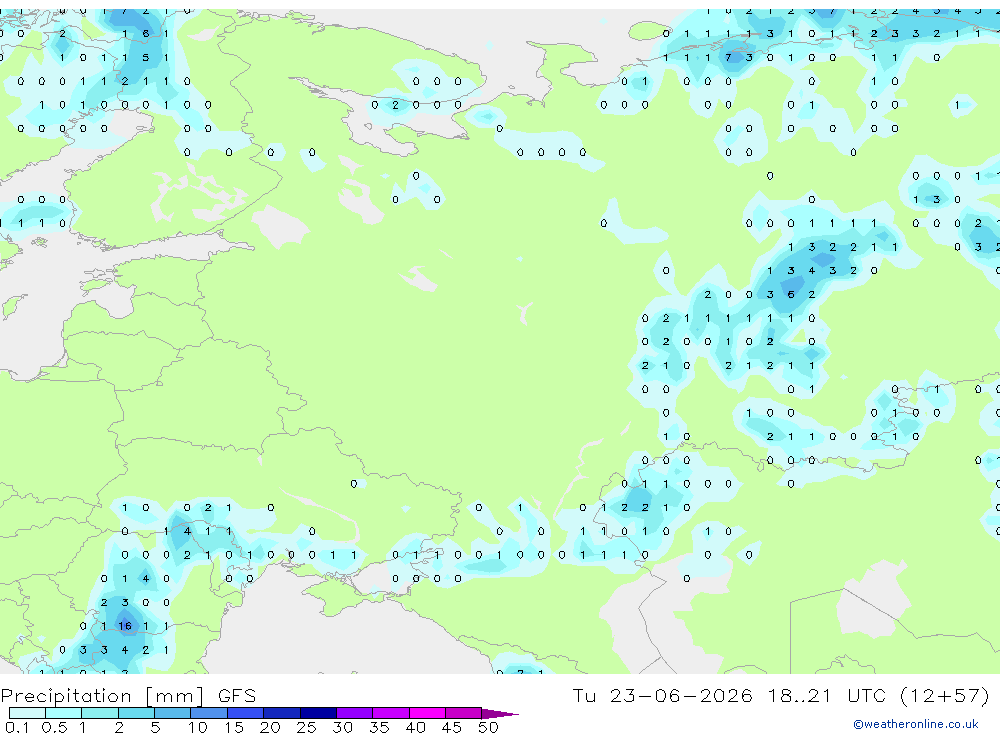Click the legend scale label "10"
The height and width of the screenshot is (733, 1000).
(x=197, y=727)
